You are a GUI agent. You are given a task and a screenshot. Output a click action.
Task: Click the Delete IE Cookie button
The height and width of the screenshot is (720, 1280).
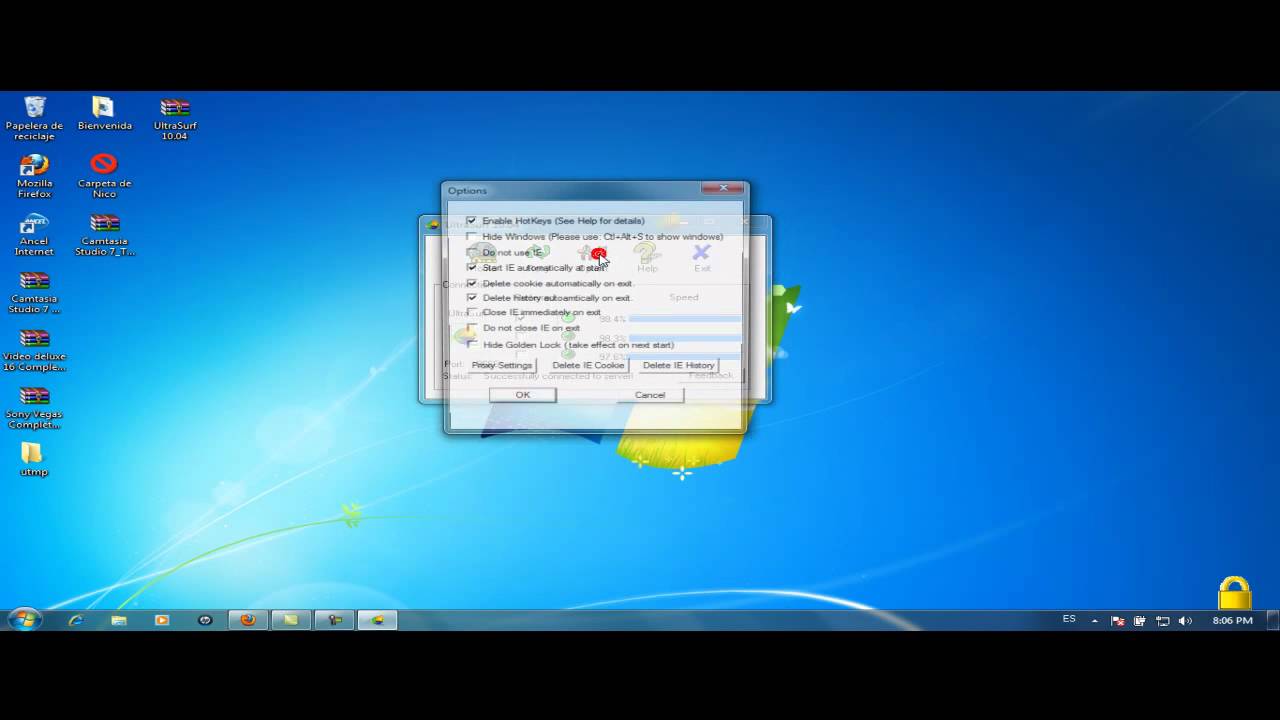[588, 365]
